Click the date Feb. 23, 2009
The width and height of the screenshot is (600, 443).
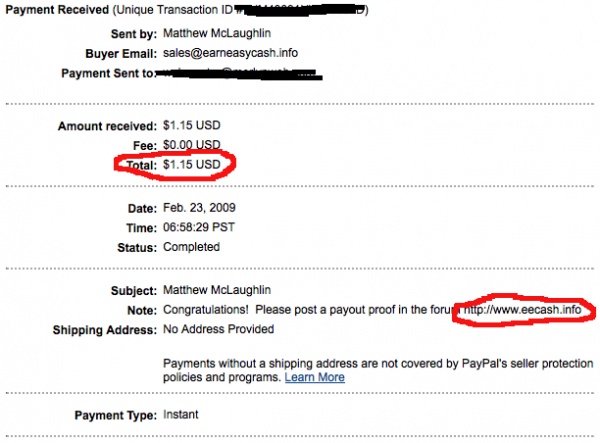pyautogui.click(x=201, y=209)
